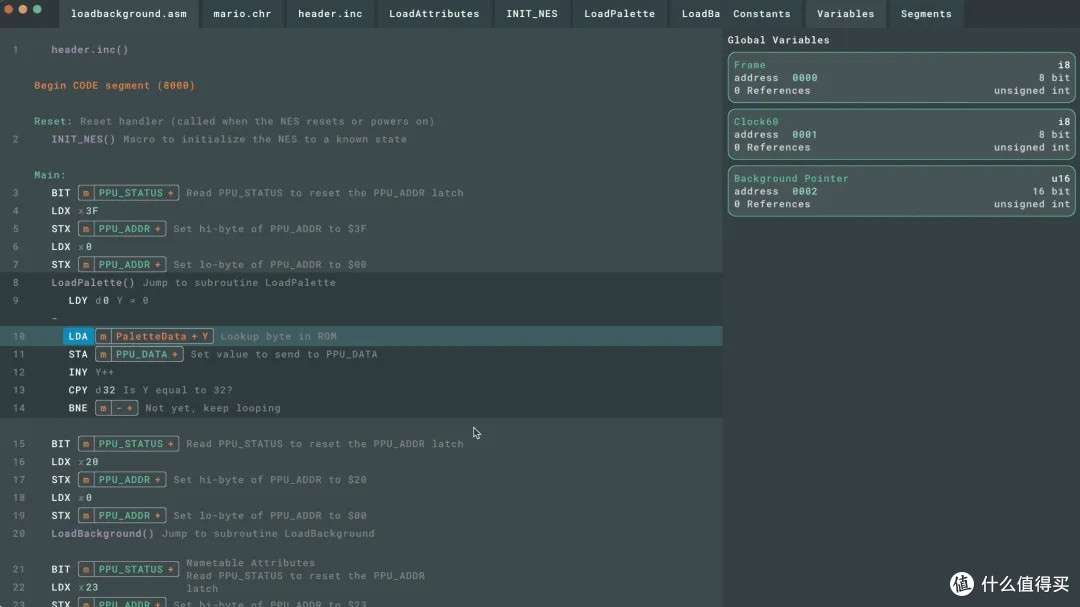
Task: Click the Reset: label
Action: click(x=53, y=121)
